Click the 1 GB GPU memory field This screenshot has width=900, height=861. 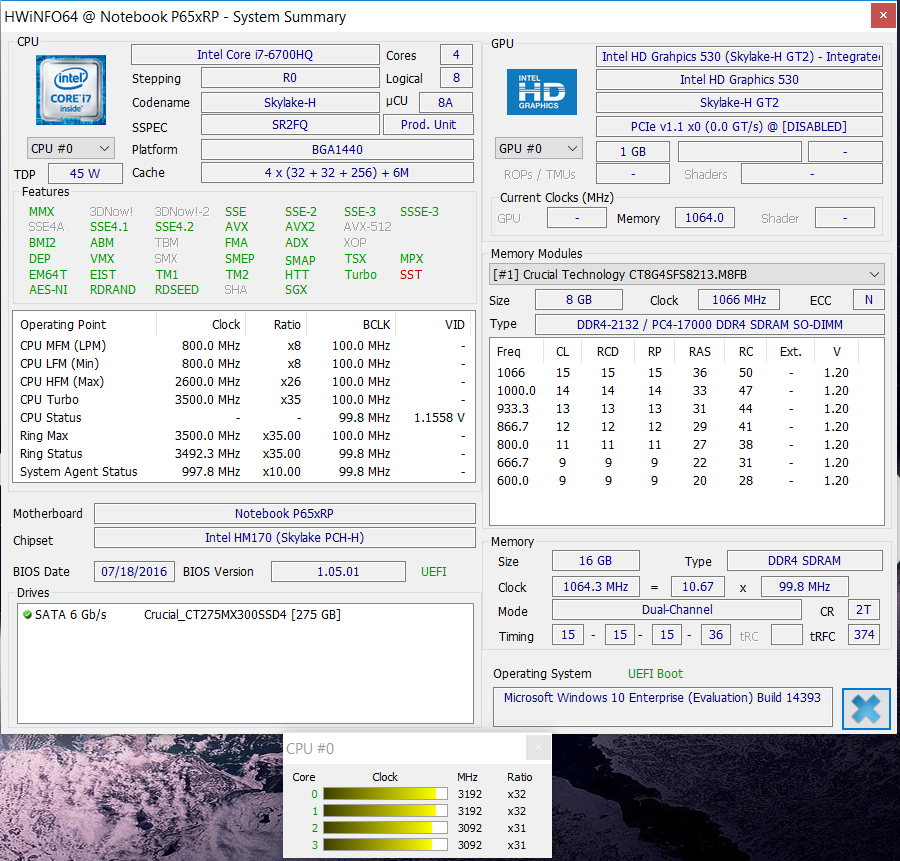(x=633, y=152)
